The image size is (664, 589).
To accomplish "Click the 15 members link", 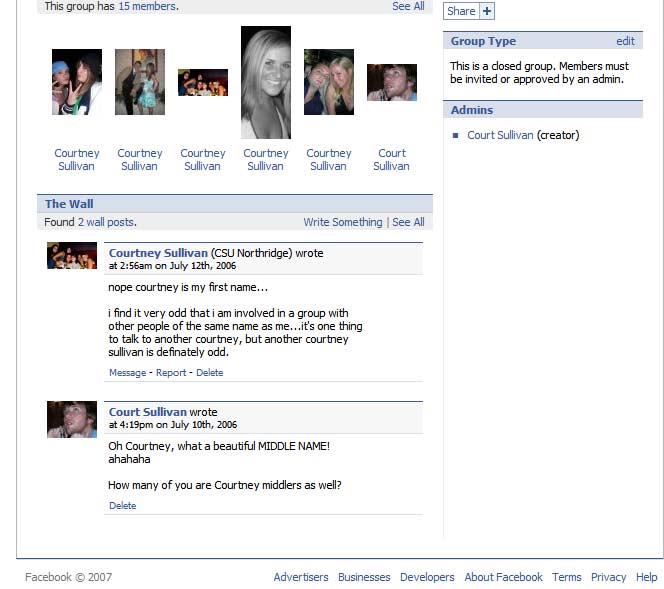I will (147, 6).
